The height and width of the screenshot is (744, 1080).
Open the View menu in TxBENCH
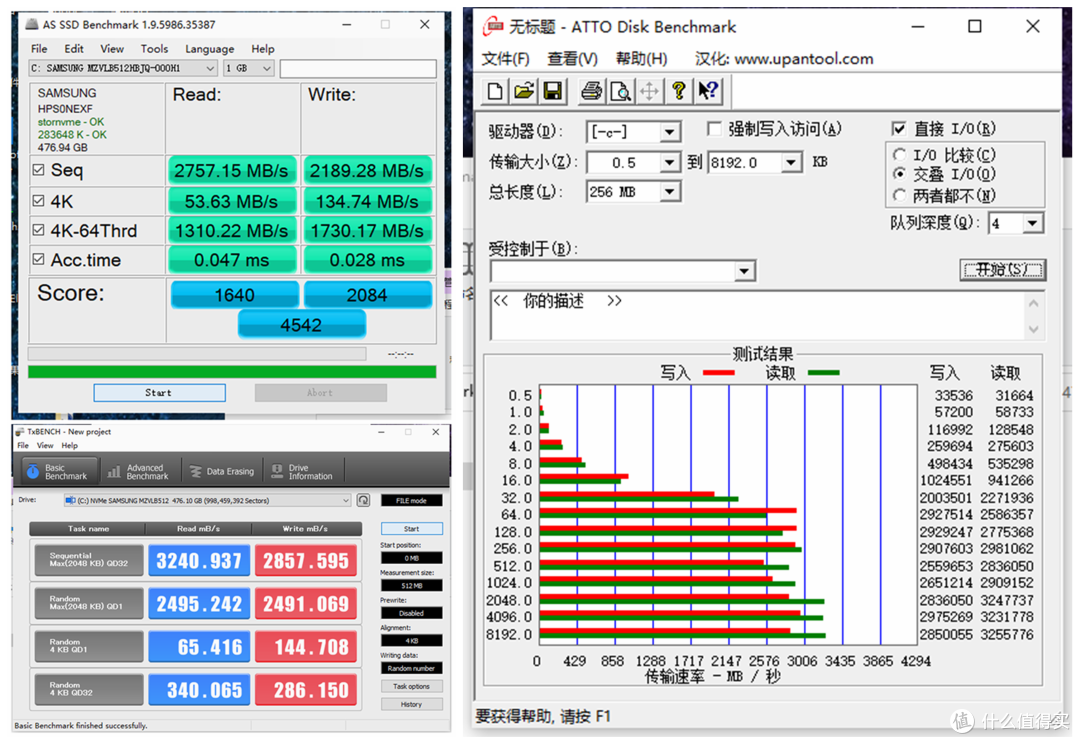point(45,446)
